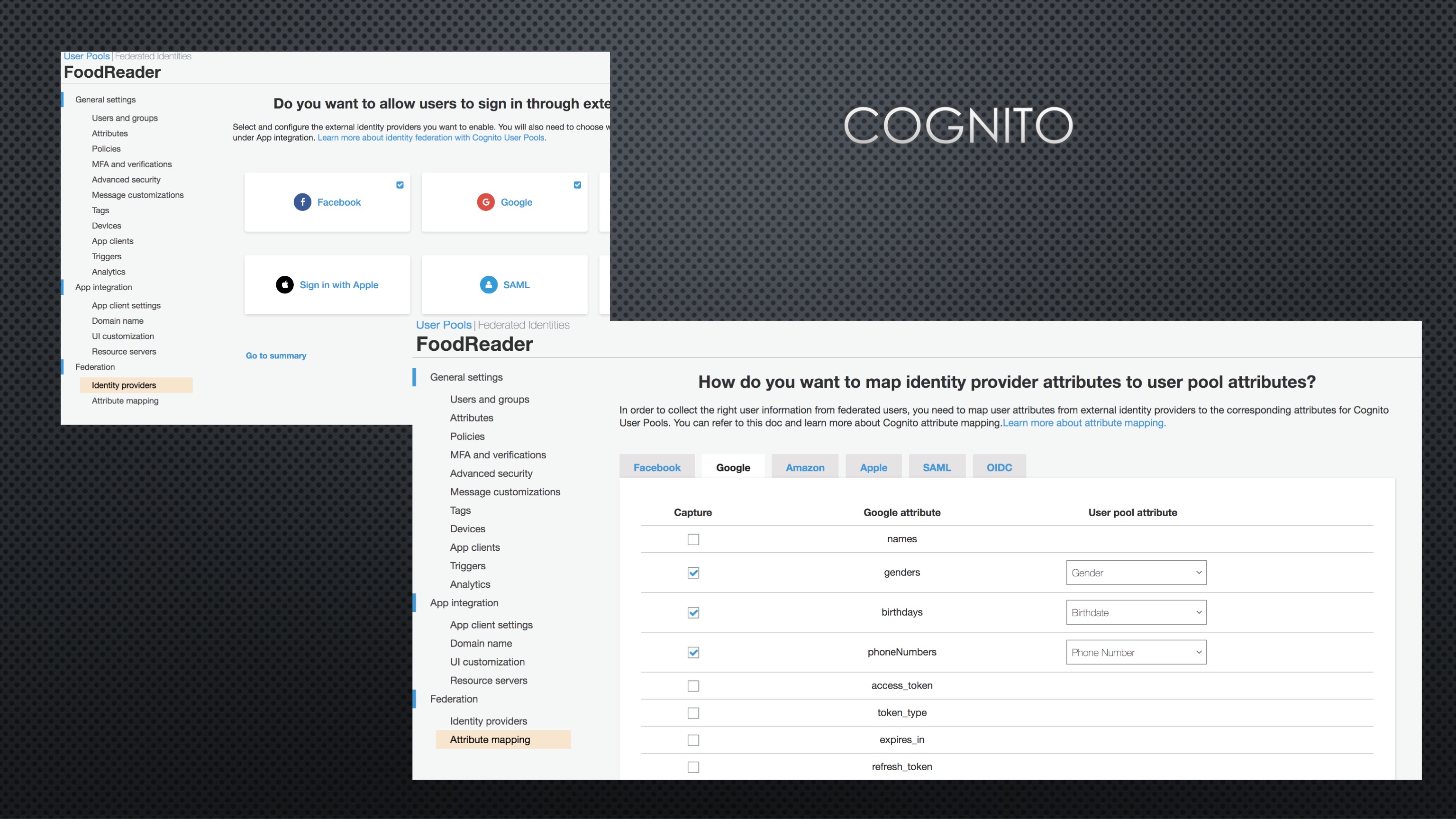
Task: Select the Facebook provider card label
Action: click(x=339, y=202)
